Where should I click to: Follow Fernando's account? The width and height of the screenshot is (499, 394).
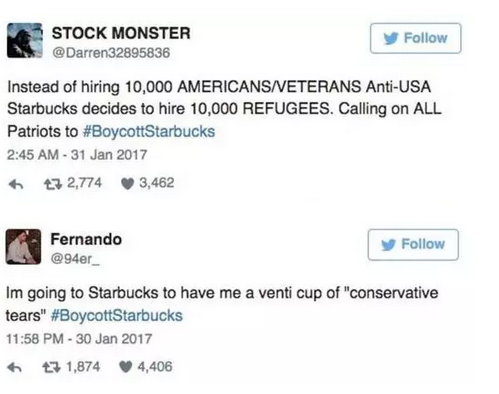(413, 245)
